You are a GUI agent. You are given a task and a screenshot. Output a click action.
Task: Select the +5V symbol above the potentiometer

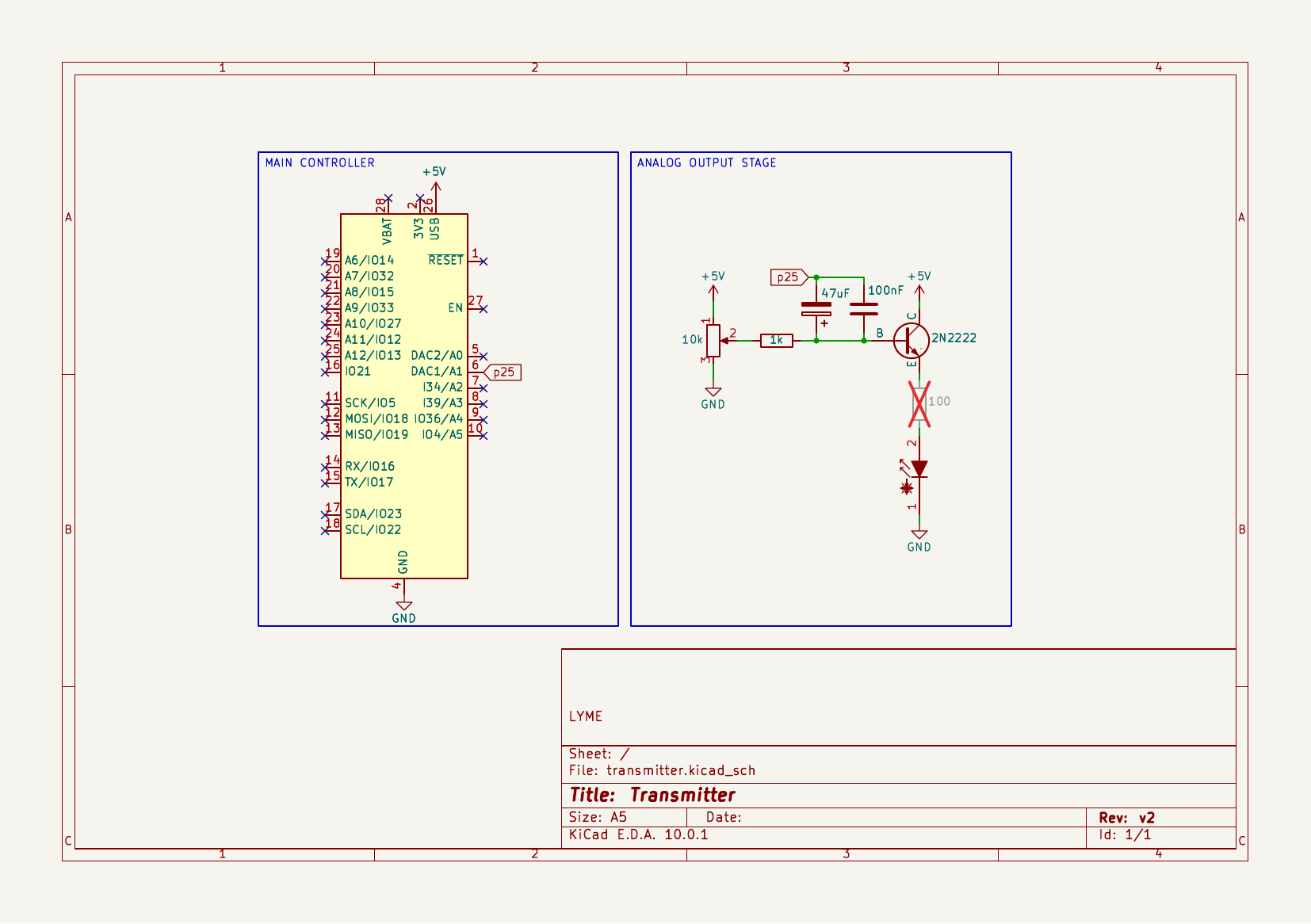coord(713,289)
